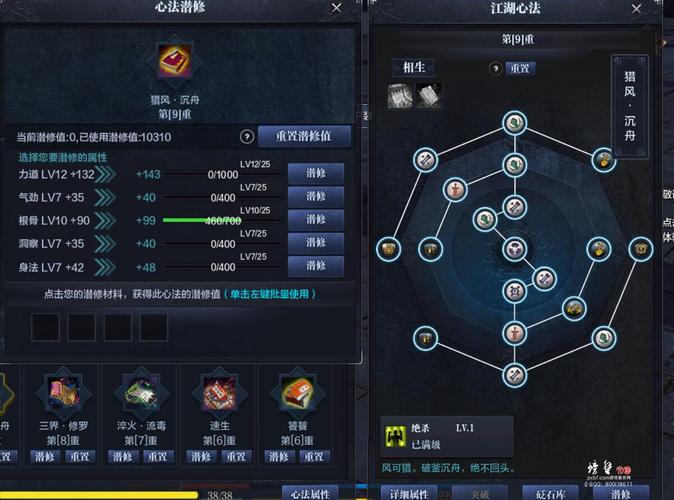Click the 根骨 green progress bar
This screenshot has height=500, width=674.
(202, 221)
